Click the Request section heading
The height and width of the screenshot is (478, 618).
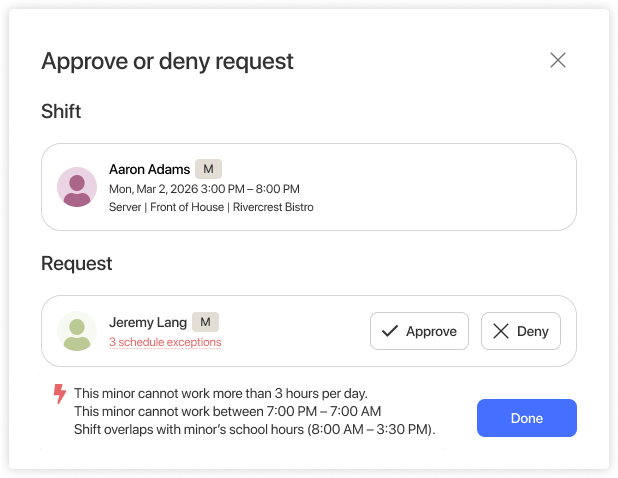[x=76, y=263]
